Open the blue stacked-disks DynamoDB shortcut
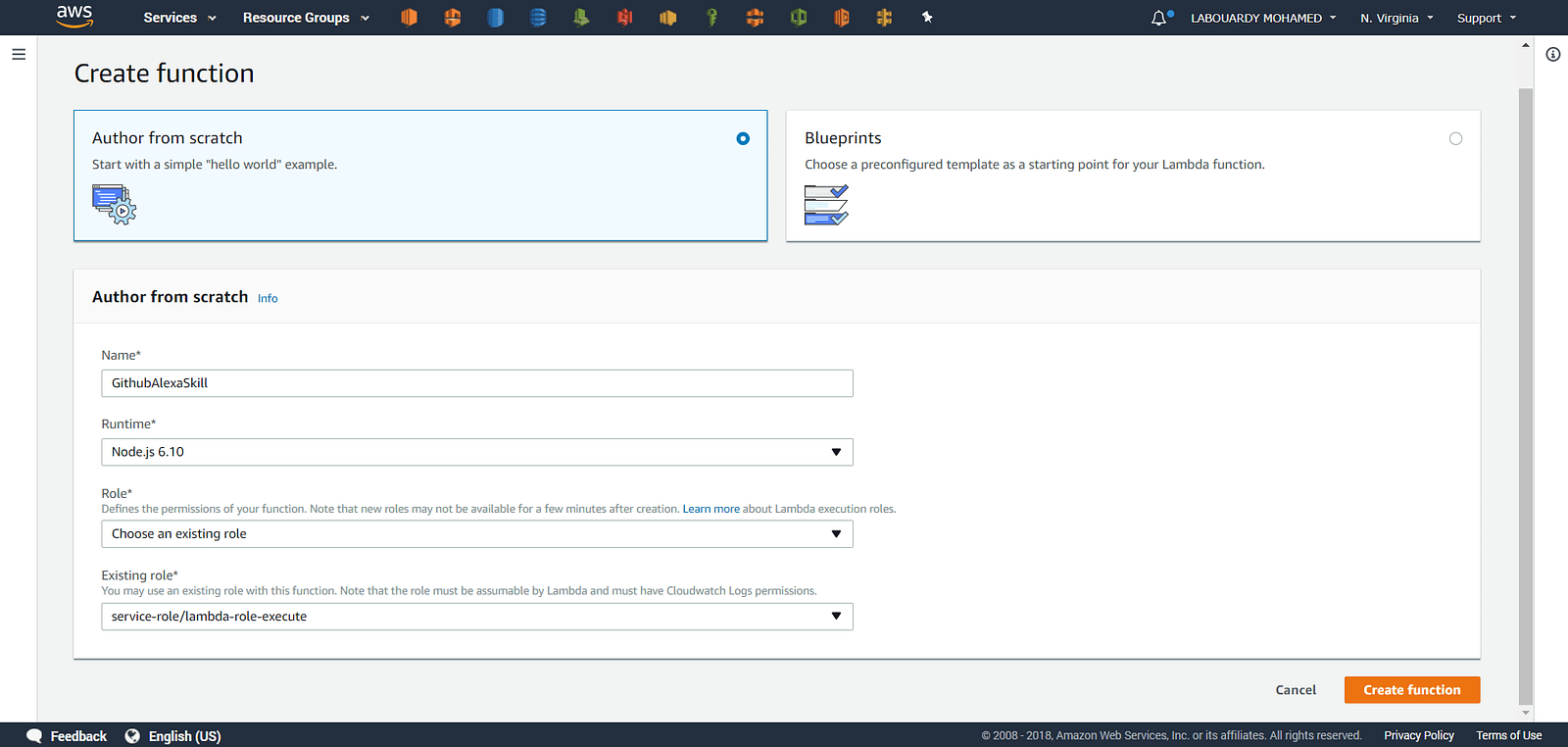The width and height of the screenshot is (1568, 747). tap(538, 18)
